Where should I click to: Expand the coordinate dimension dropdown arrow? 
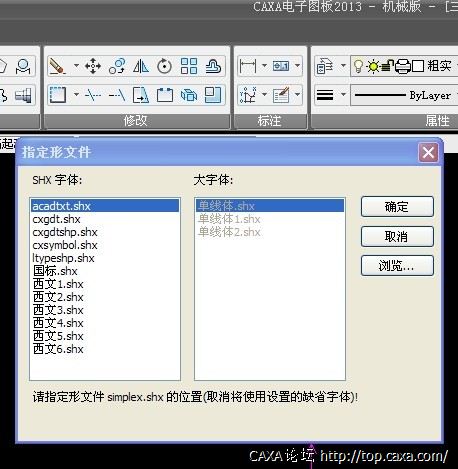click(264, 95)
